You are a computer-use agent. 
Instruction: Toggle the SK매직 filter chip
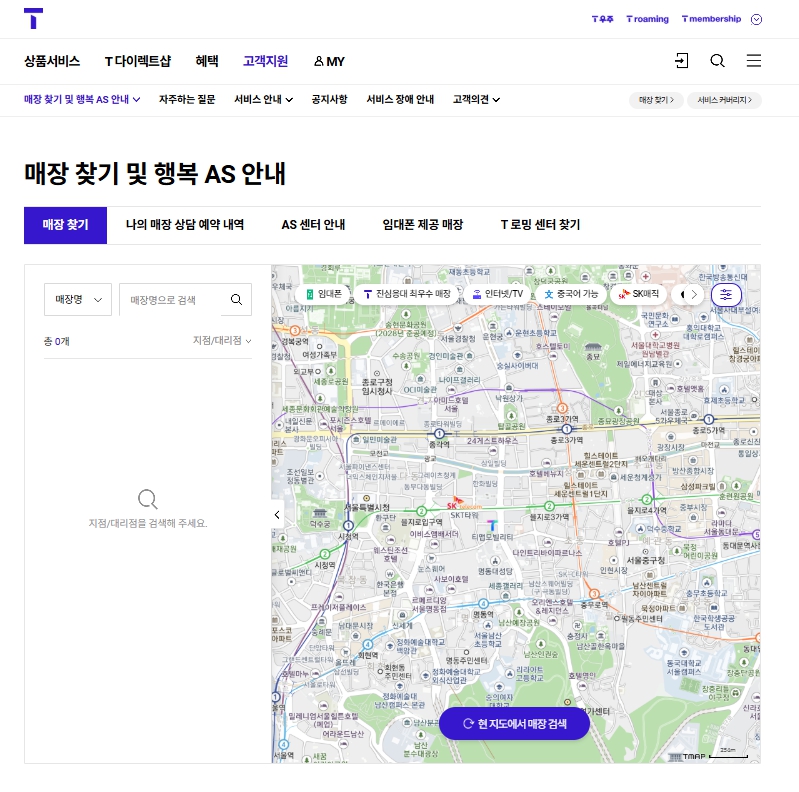click(639, 294)
